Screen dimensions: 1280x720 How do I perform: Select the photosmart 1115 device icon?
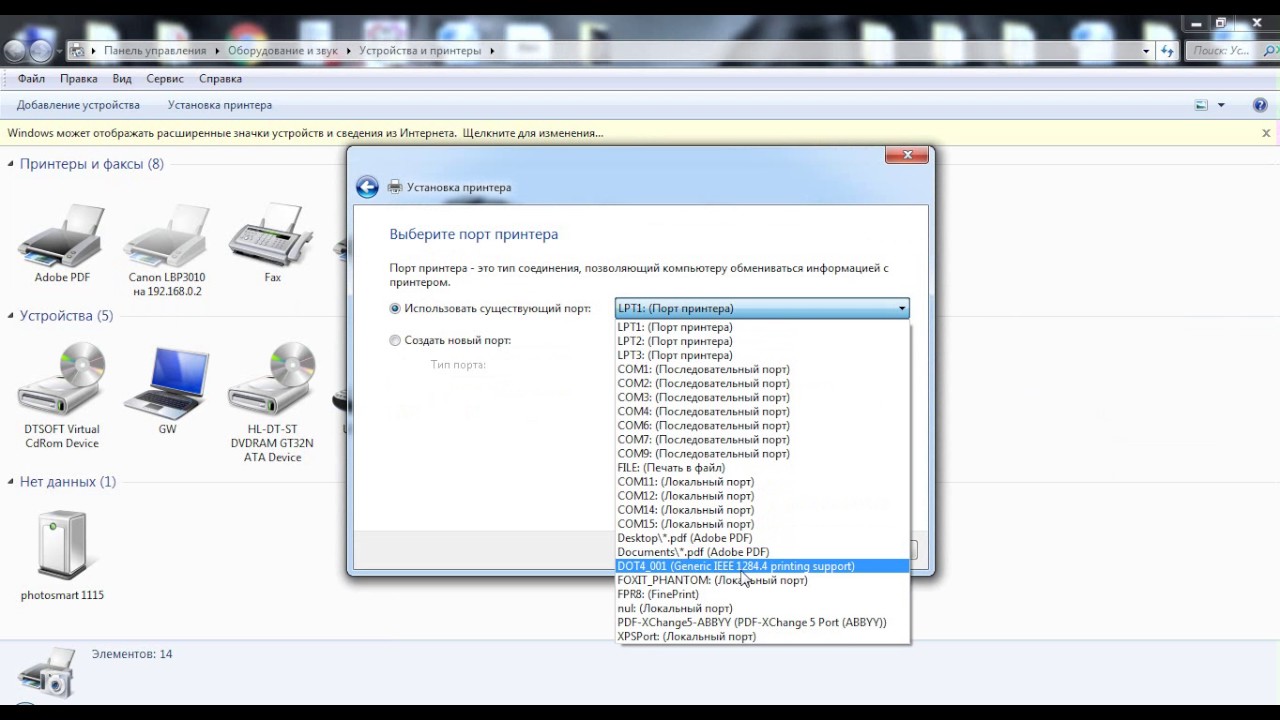point(62,545)
